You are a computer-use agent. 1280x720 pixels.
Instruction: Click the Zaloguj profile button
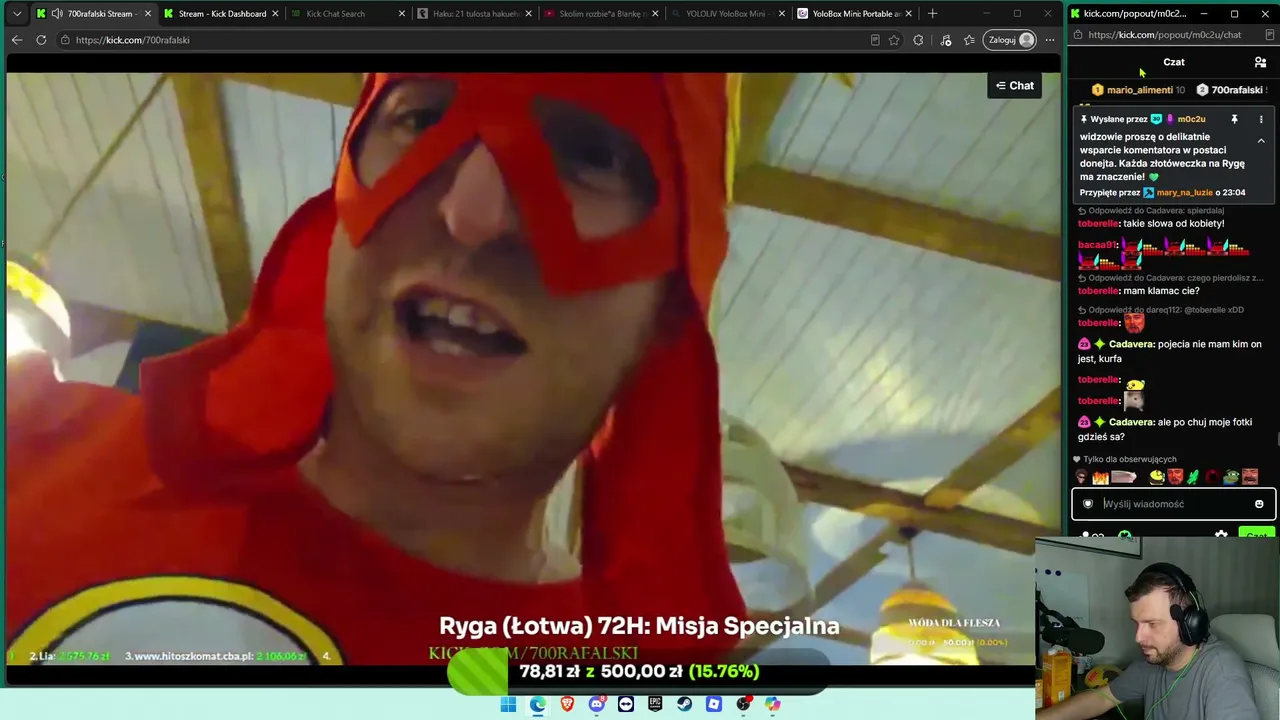coord(1011,40)
